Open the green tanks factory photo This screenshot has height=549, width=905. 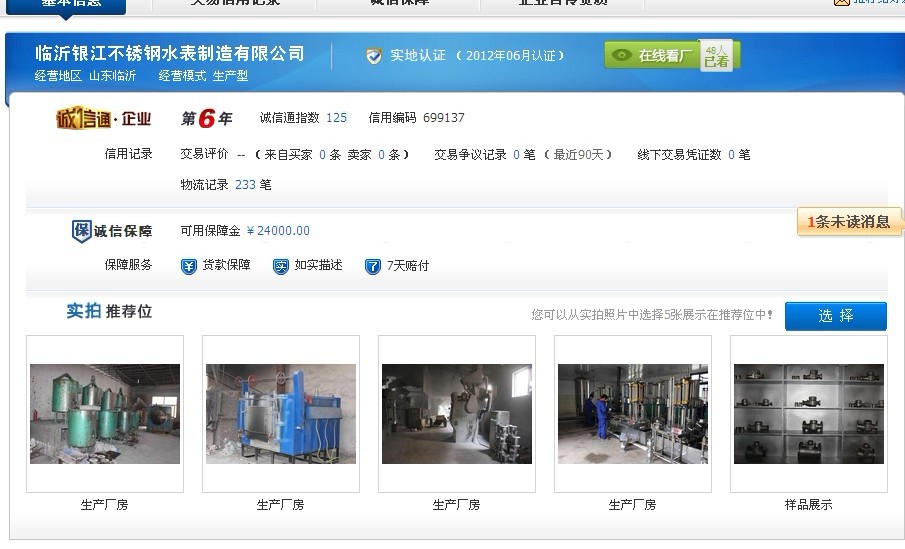(x=105, y=413)
